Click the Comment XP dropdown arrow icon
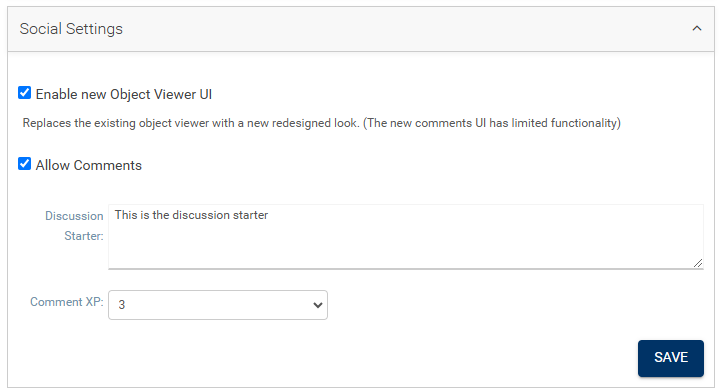This screenshot has height=392, width=721. point(317,305)
